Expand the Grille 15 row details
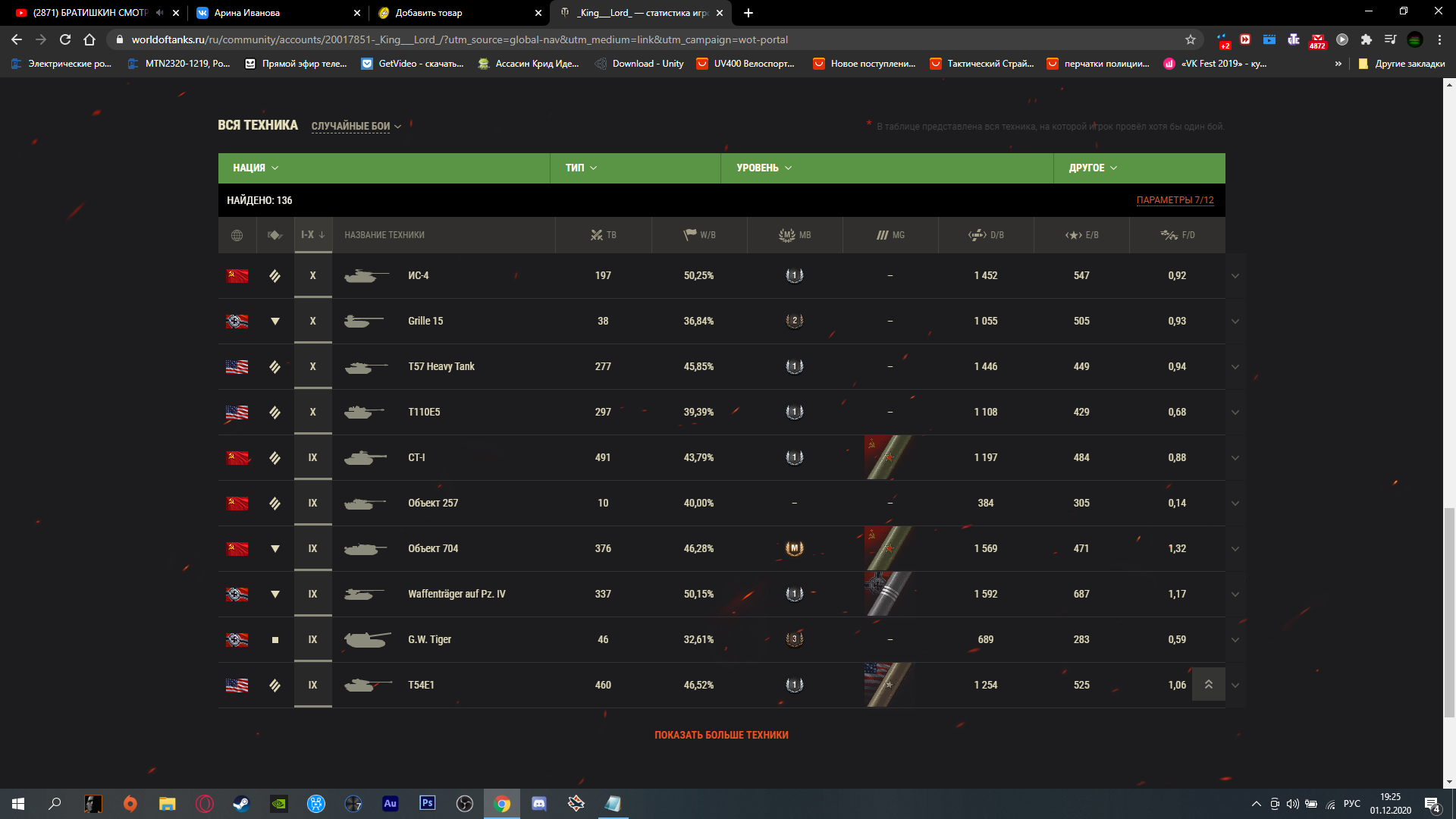 [x=1235, y=322]
